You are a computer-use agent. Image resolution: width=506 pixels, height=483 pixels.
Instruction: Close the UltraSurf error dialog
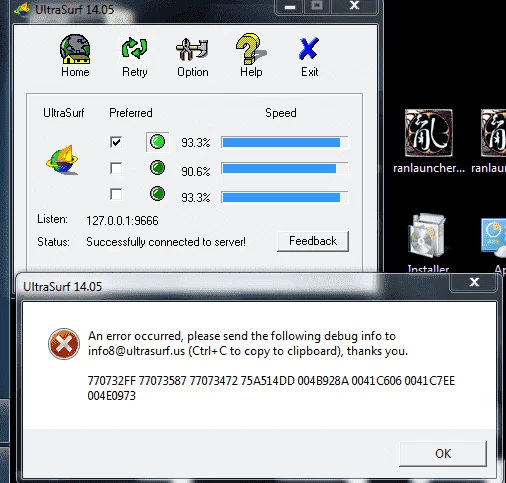(x=474, y=282)
